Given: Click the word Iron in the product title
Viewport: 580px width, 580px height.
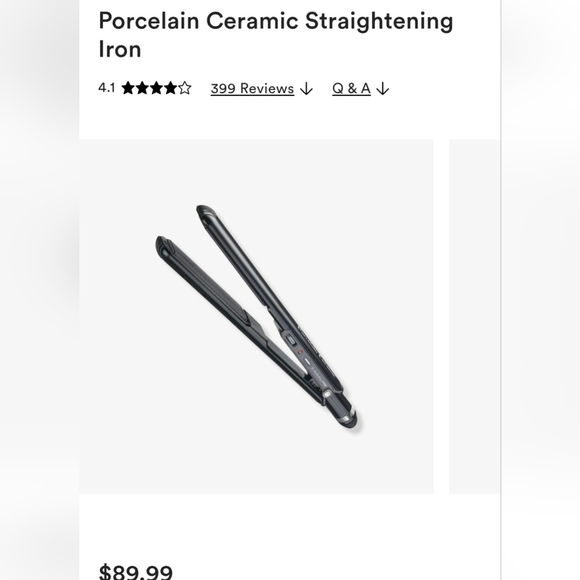Looking at the screenshot, I should (x=120, y=49).
